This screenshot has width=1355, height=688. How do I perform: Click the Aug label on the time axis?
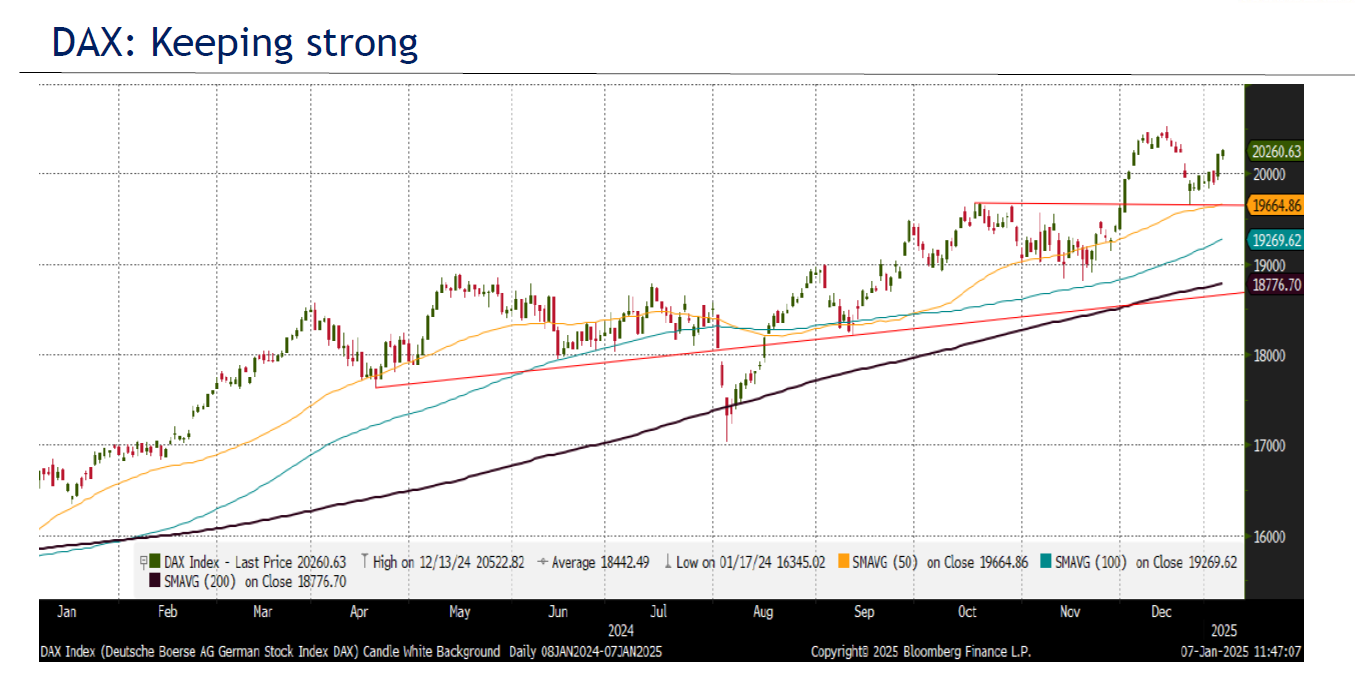pos(763,610)
